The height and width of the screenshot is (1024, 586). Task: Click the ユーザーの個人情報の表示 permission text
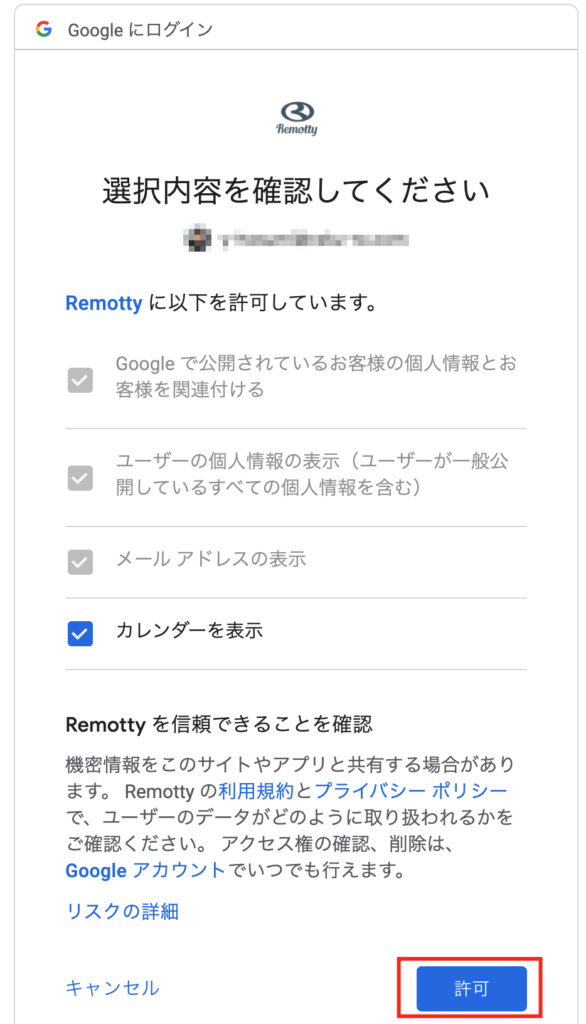click(312, 474)
